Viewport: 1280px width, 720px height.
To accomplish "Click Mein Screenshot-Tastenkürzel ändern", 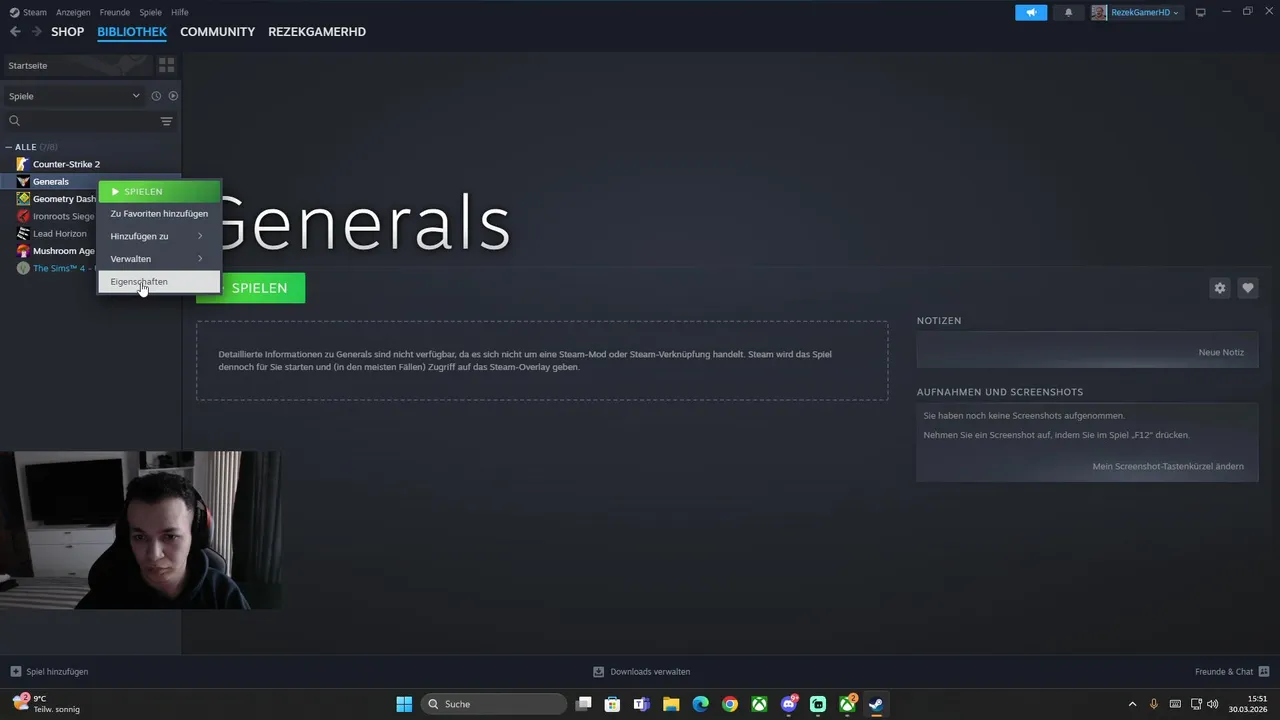I will click(x=1168, y=466).
